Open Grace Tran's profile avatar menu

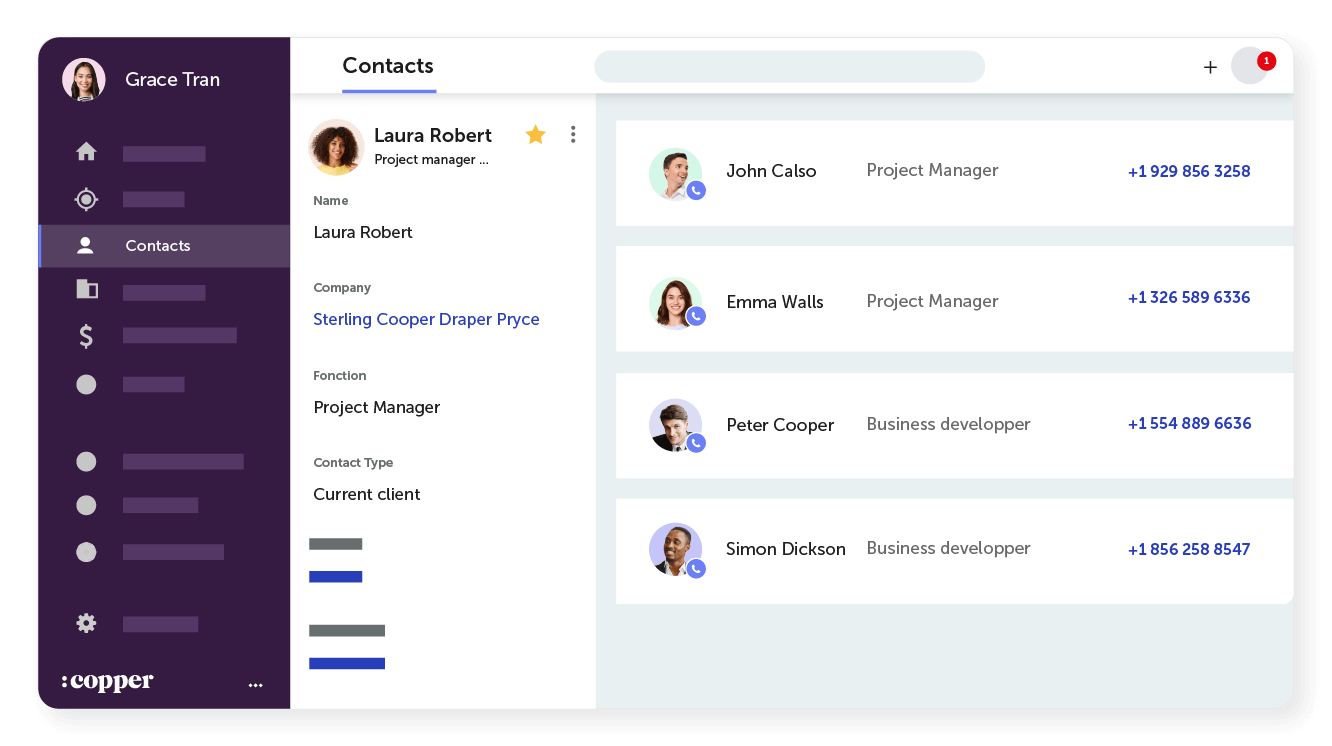83,79
